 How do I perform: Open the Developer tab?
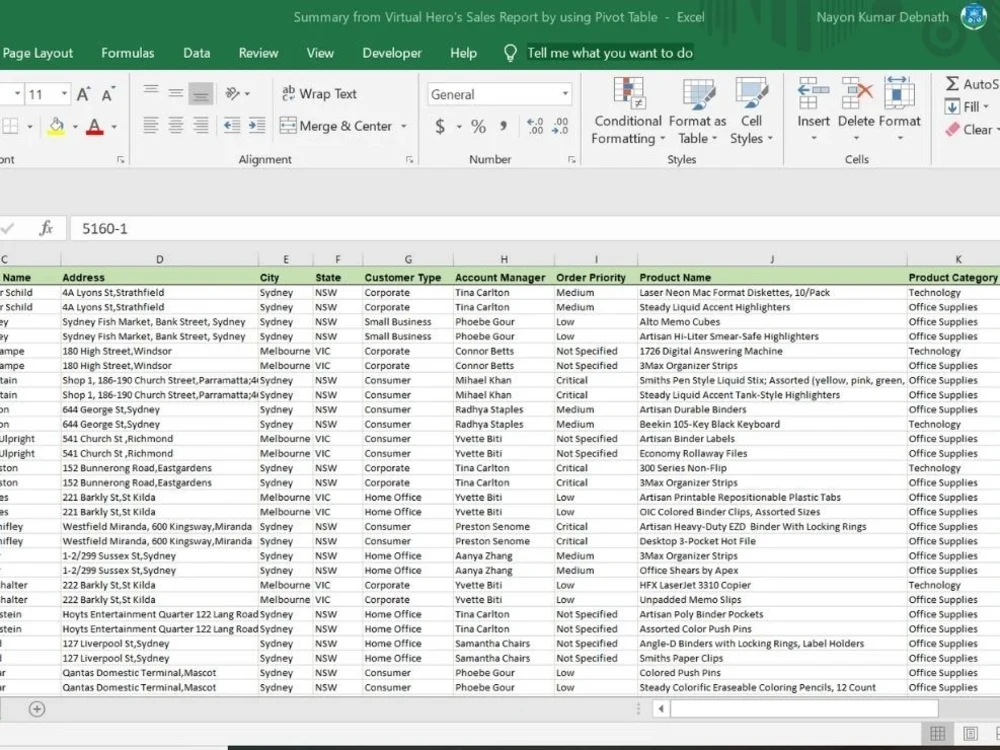(392, 53)
